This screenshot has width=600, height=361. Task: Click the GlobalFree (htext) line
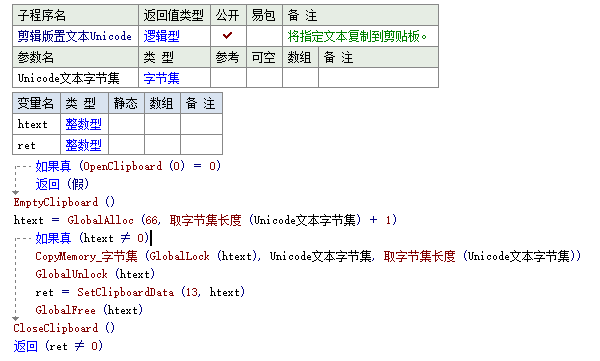89,310
